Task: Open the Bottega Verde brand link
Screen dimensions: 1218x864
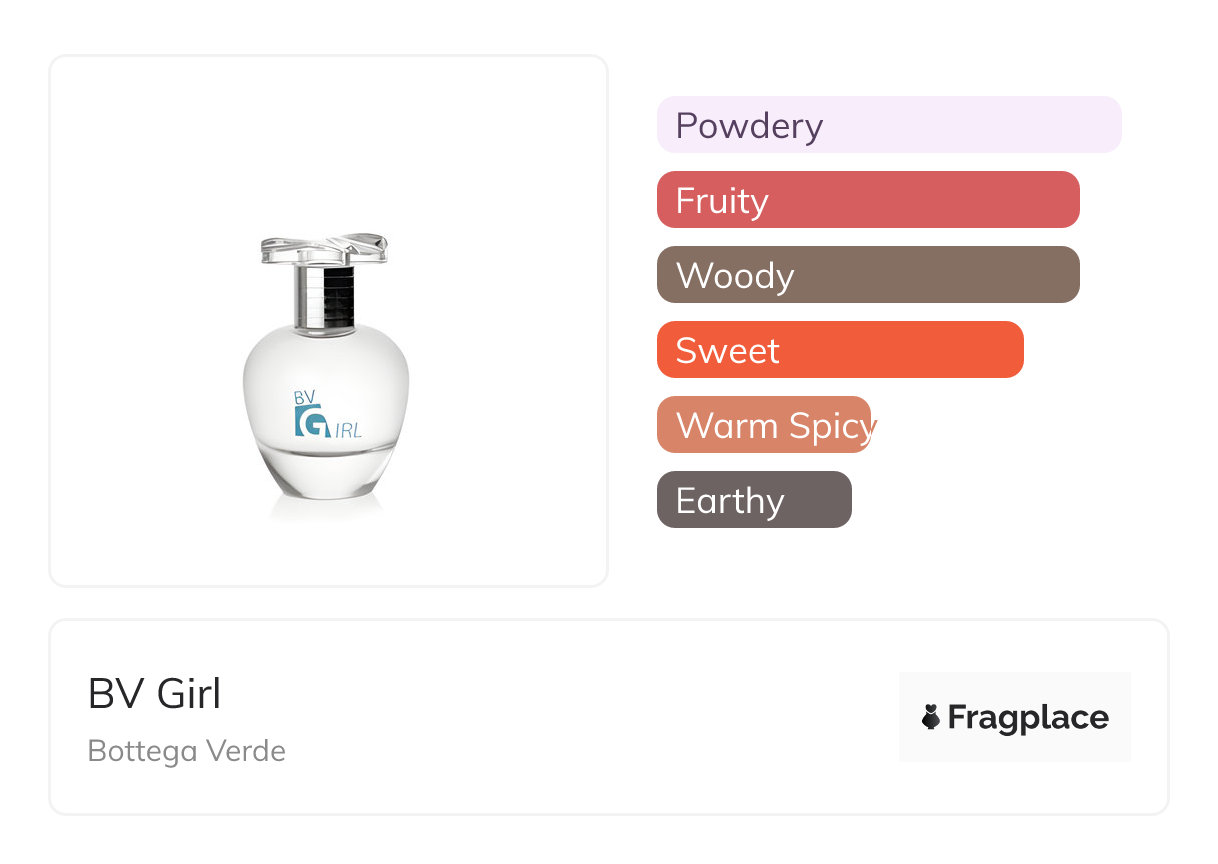Action: point(186,751)
